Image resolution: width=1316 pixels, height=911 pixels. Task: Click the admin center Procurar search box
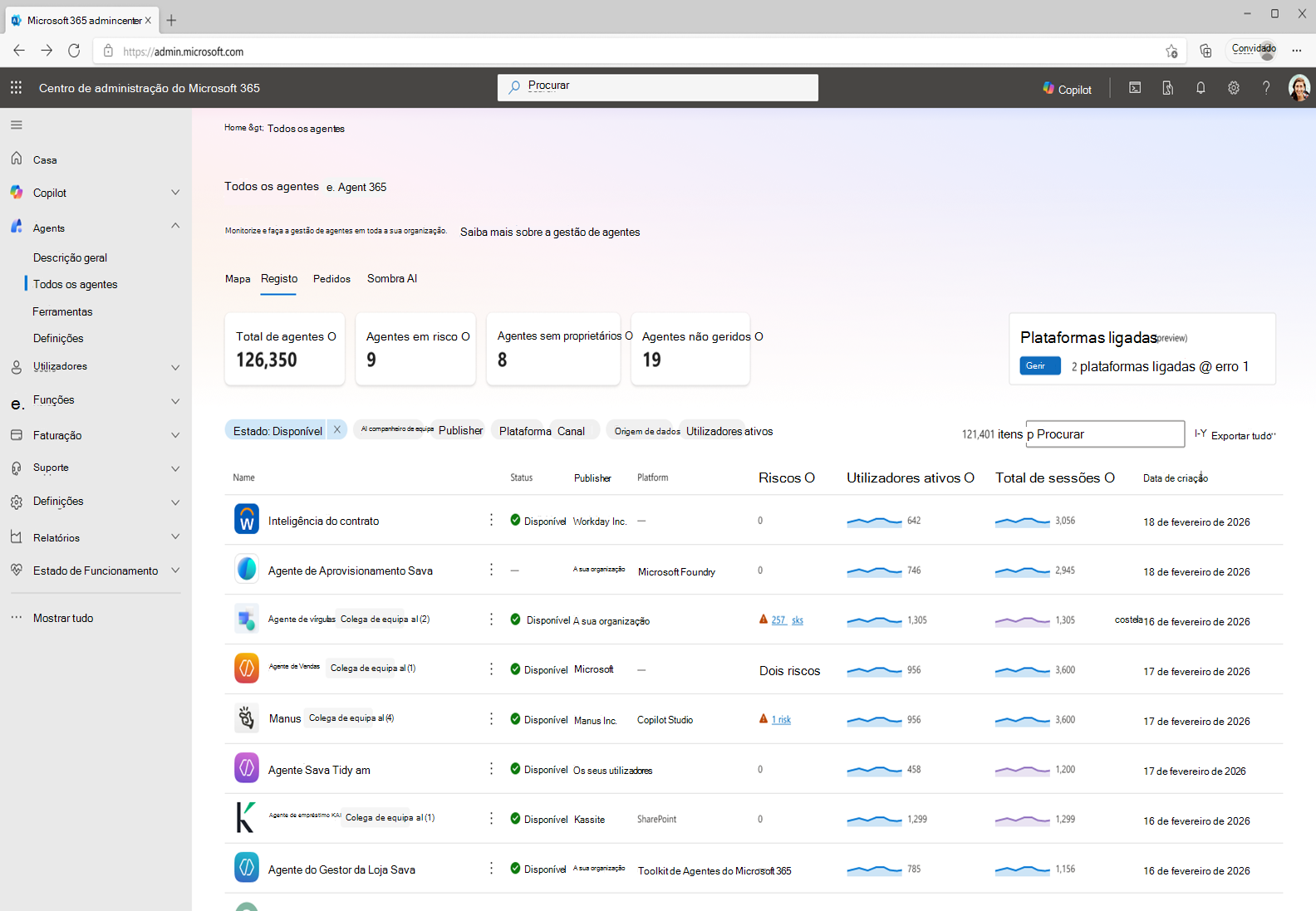point(658,87)
